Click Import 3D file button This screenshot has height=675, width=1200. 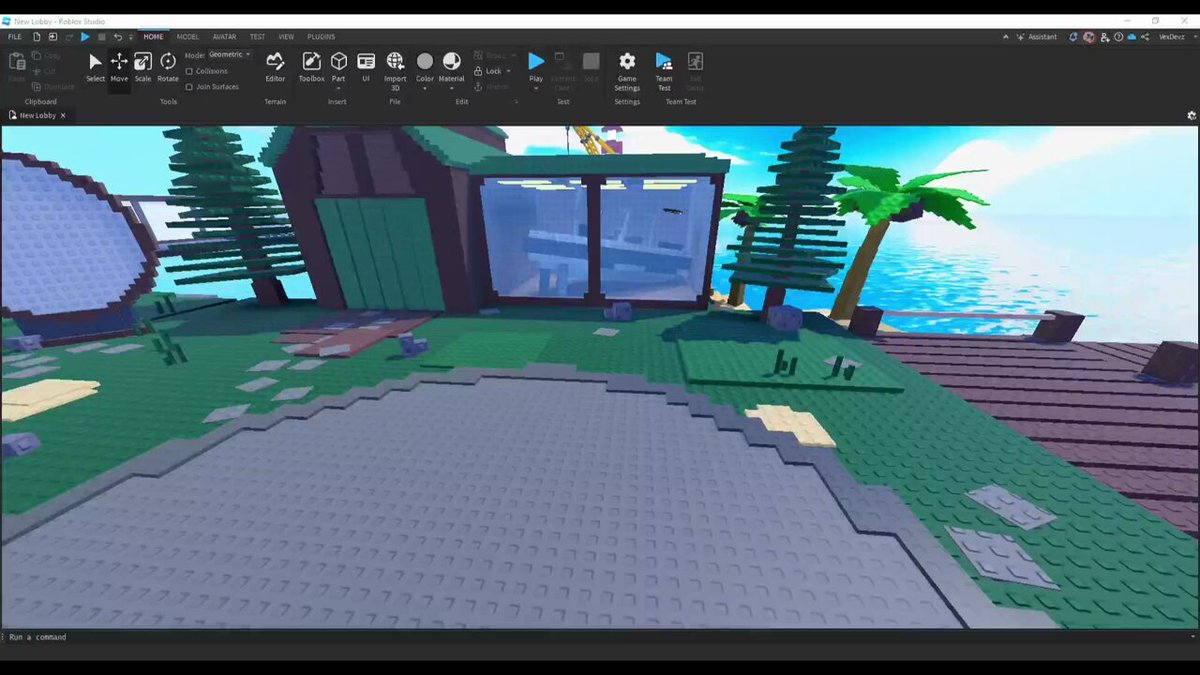[x=395, y=70]
